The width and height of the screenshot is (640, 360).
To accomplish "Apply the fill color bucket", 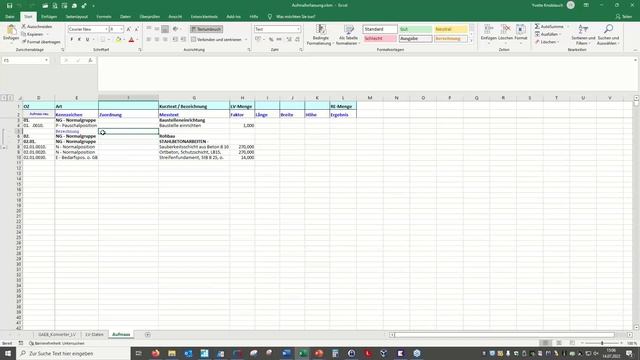I will click(x=118, y=40).
